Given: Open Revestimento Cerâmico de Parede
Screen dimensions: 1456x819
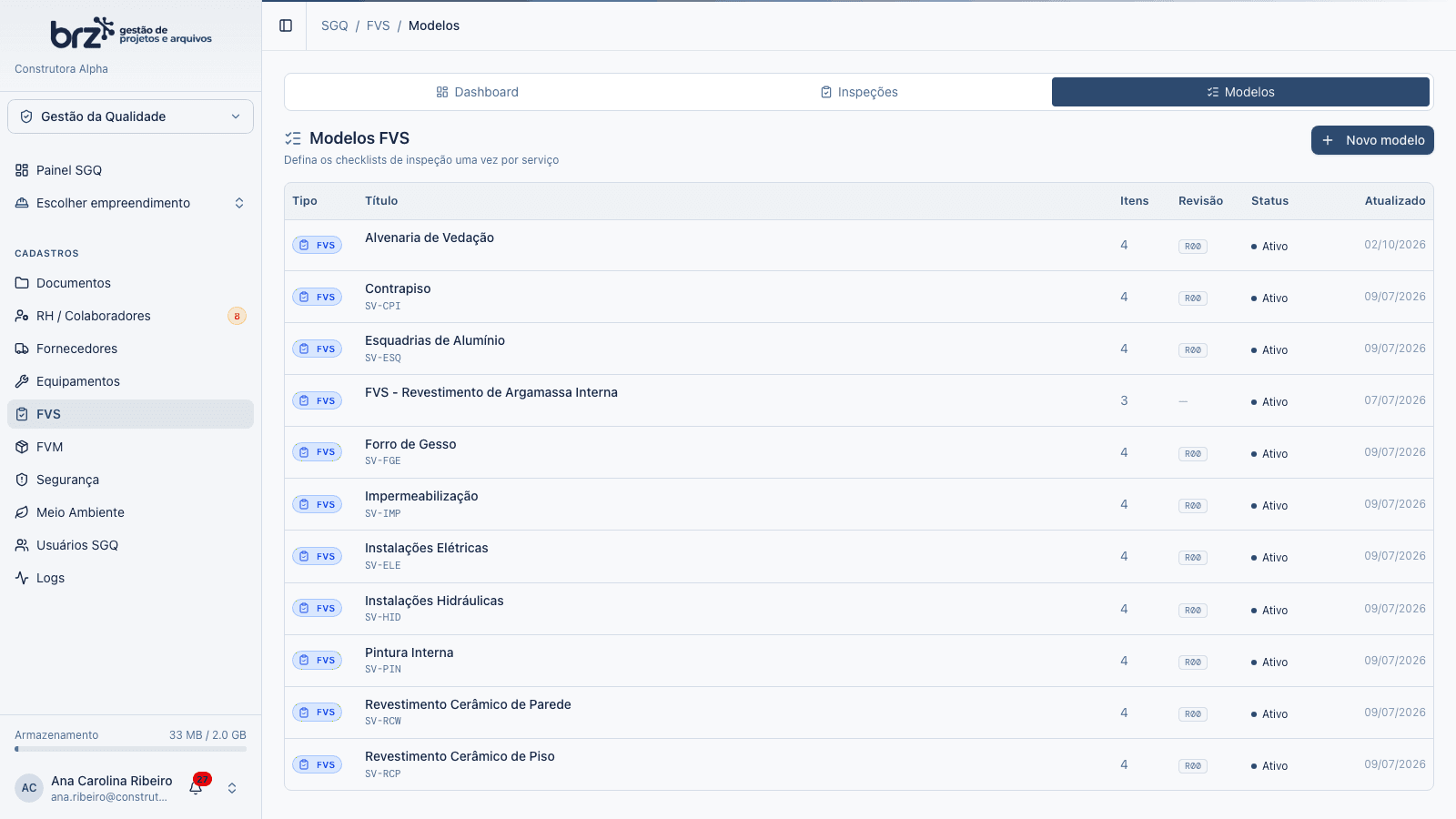Looking at the screenshot, I should tap(859, 713).
